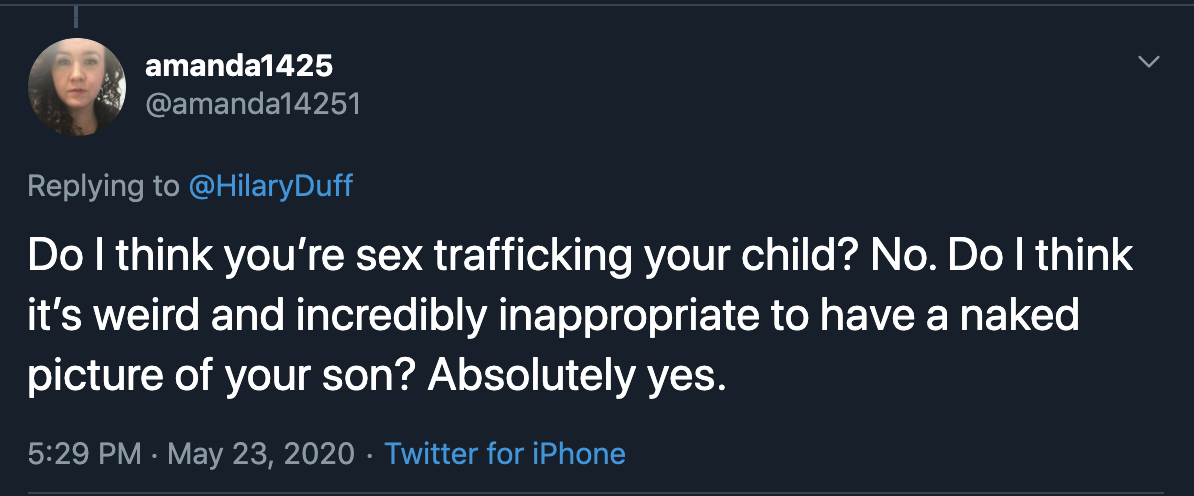Click amanda1425's profile avatar photo
The width and height of the screenshot is (1194, 496).
pos(77,87)
